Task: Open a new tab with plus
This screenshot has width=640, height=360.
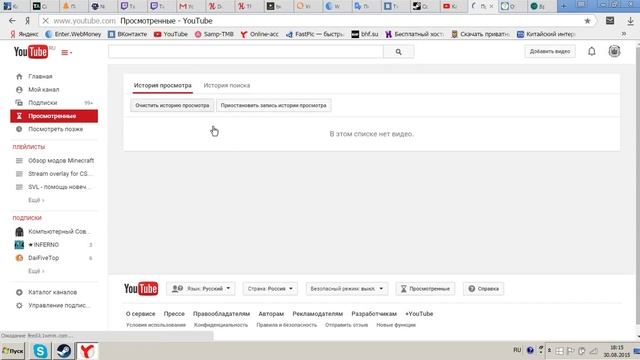Action: click(564, 6)
